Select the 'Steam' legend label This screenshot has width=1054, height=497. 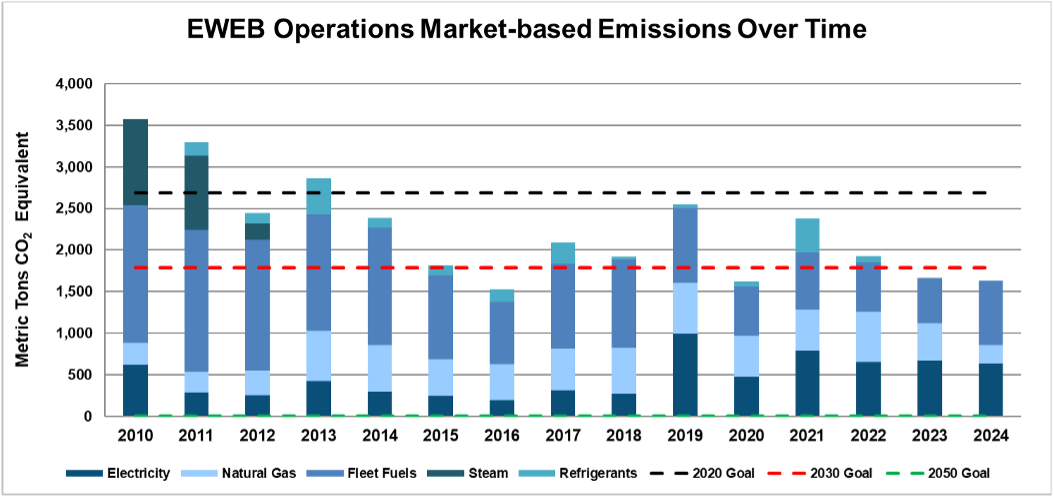491,473
